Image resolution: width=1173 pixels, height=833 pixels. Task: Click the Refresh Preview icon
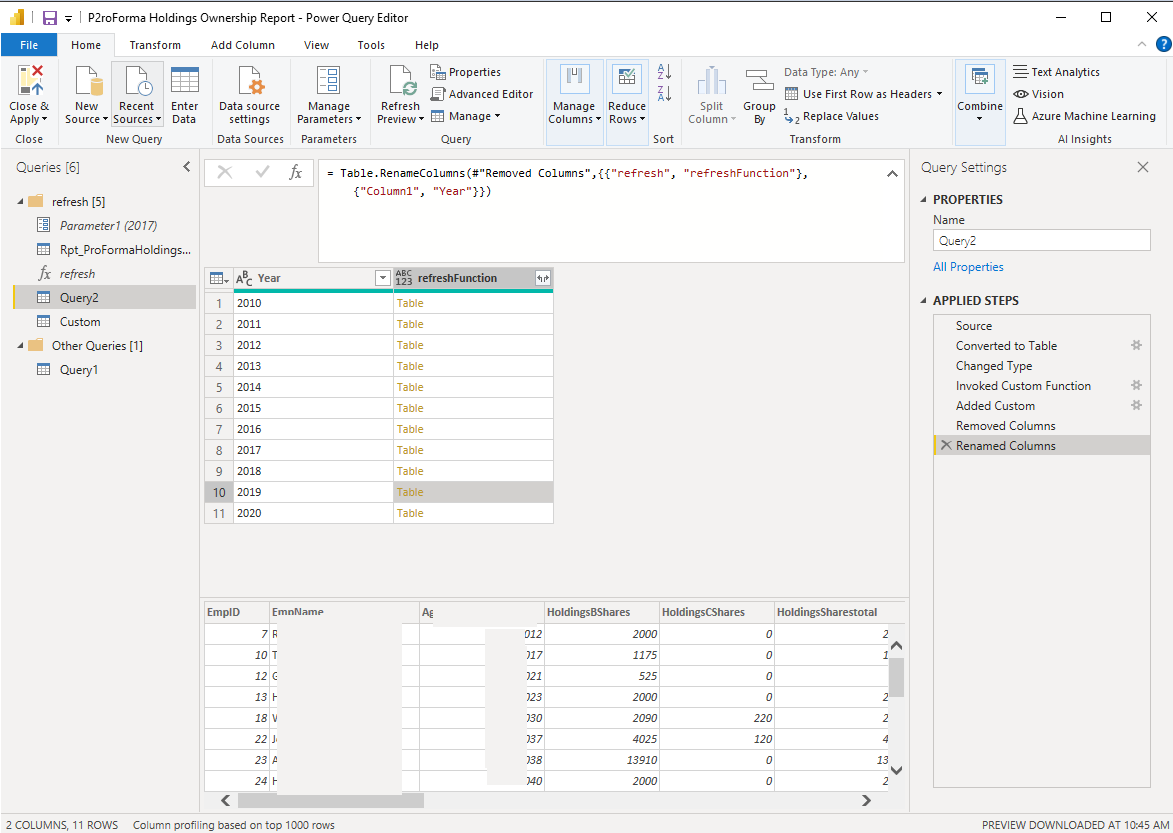400,82
